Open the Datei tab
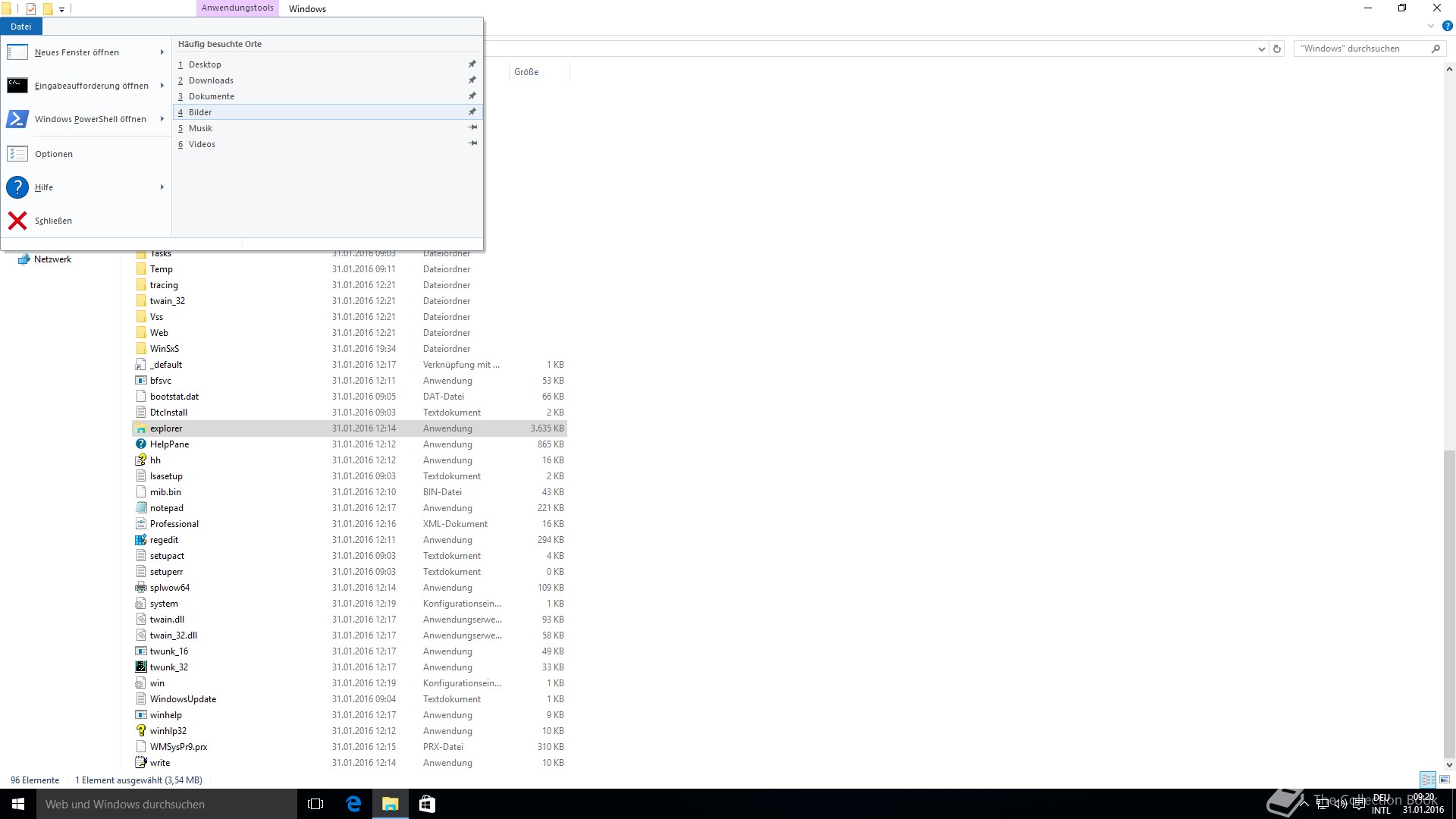The width and height of the screenshot is (1456, 819). click(21, 27)
